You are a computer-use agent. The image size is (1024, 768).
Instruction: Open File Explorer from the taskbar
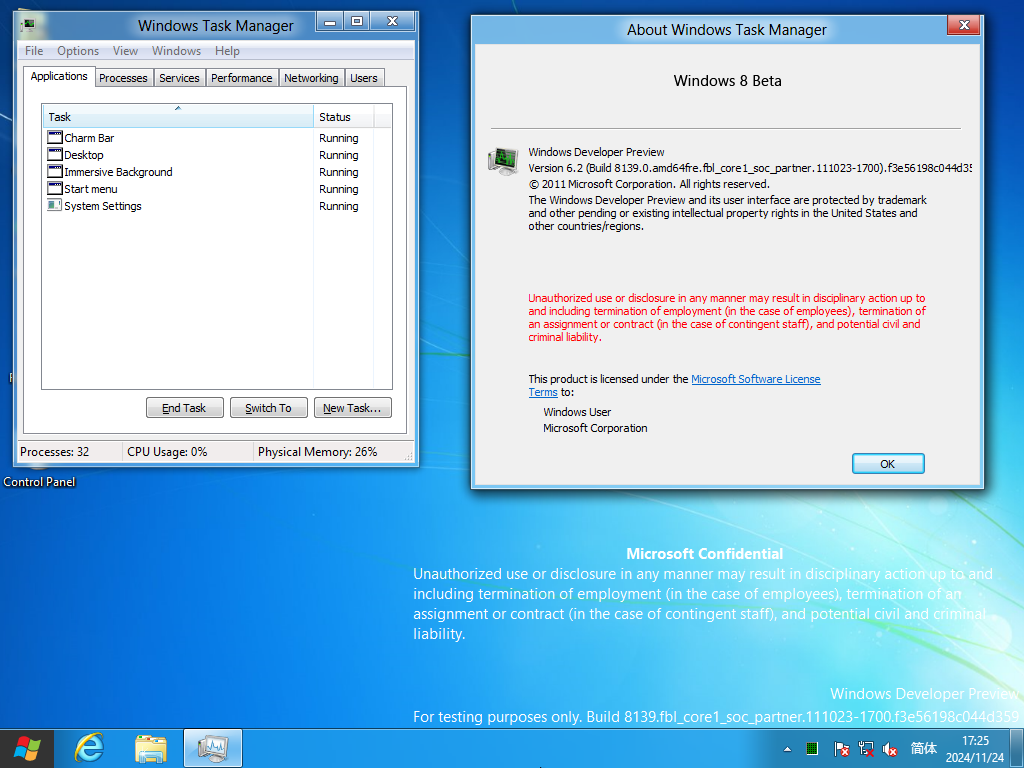(151, 748)
